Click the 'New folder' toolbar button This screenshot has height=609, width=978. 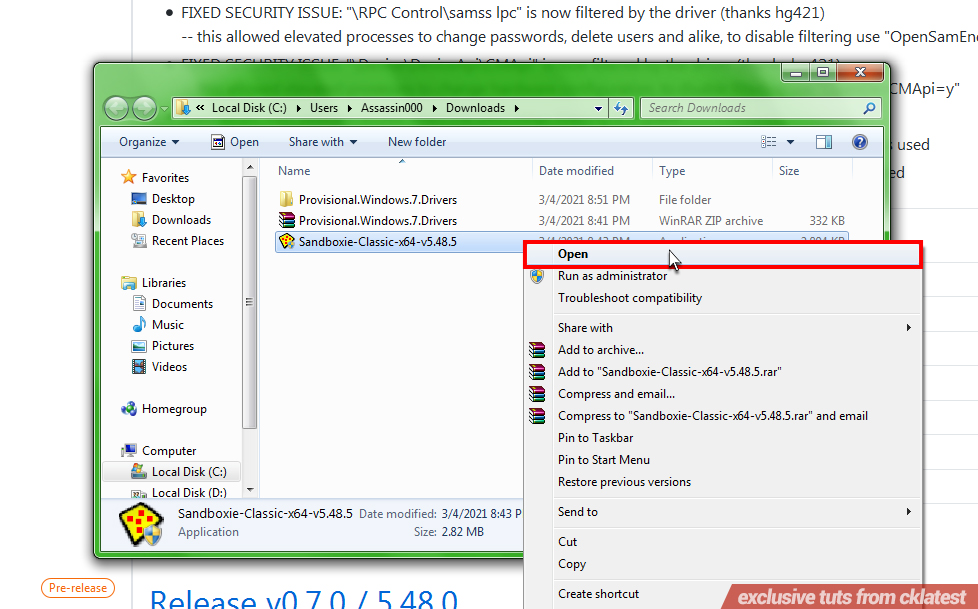pyautogui.click(x=416, y=142)
